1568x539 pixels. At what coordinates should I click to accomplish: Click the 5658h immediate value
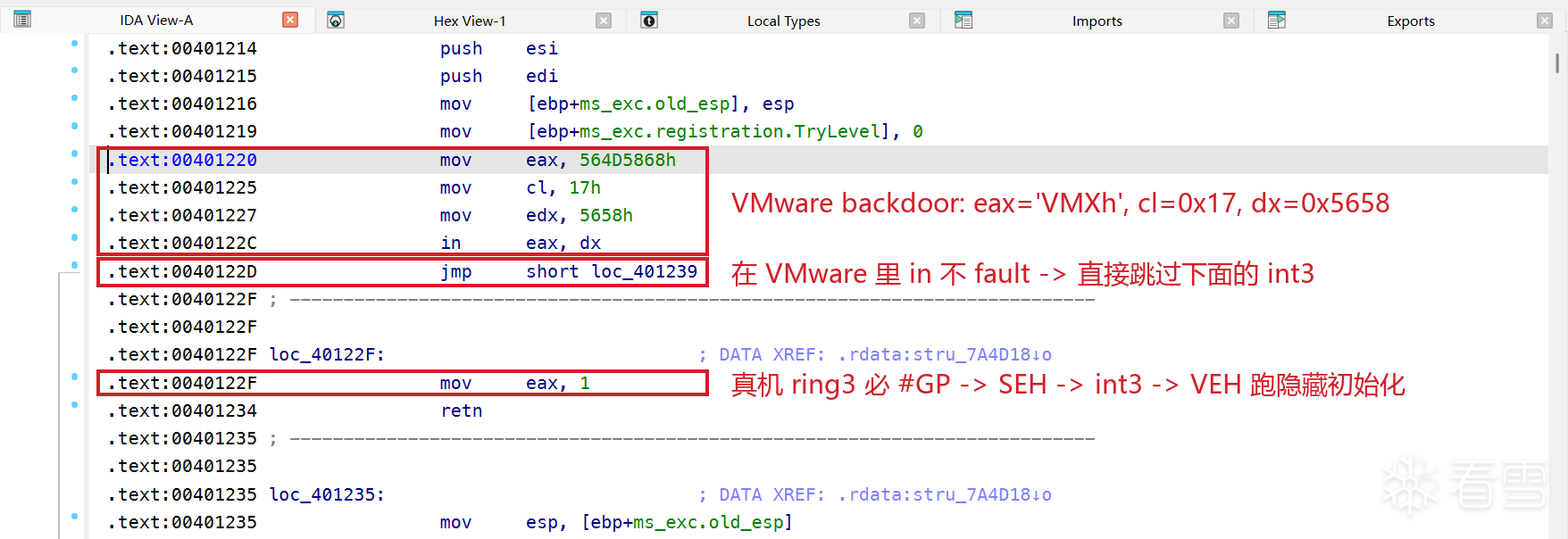click(x=606, y=215)
